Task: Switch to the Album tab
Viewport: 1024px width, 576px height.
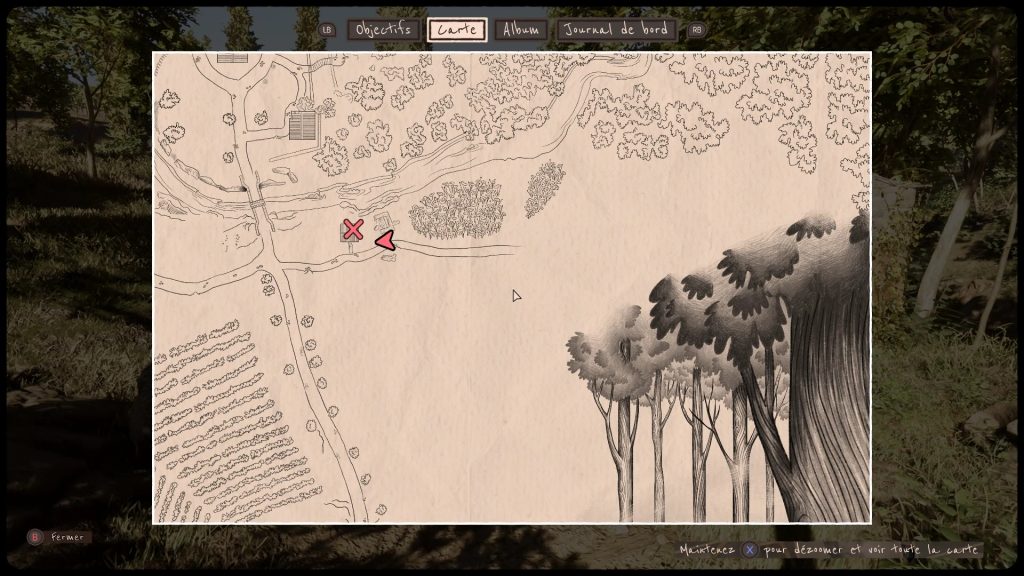Action: (521, 29)
